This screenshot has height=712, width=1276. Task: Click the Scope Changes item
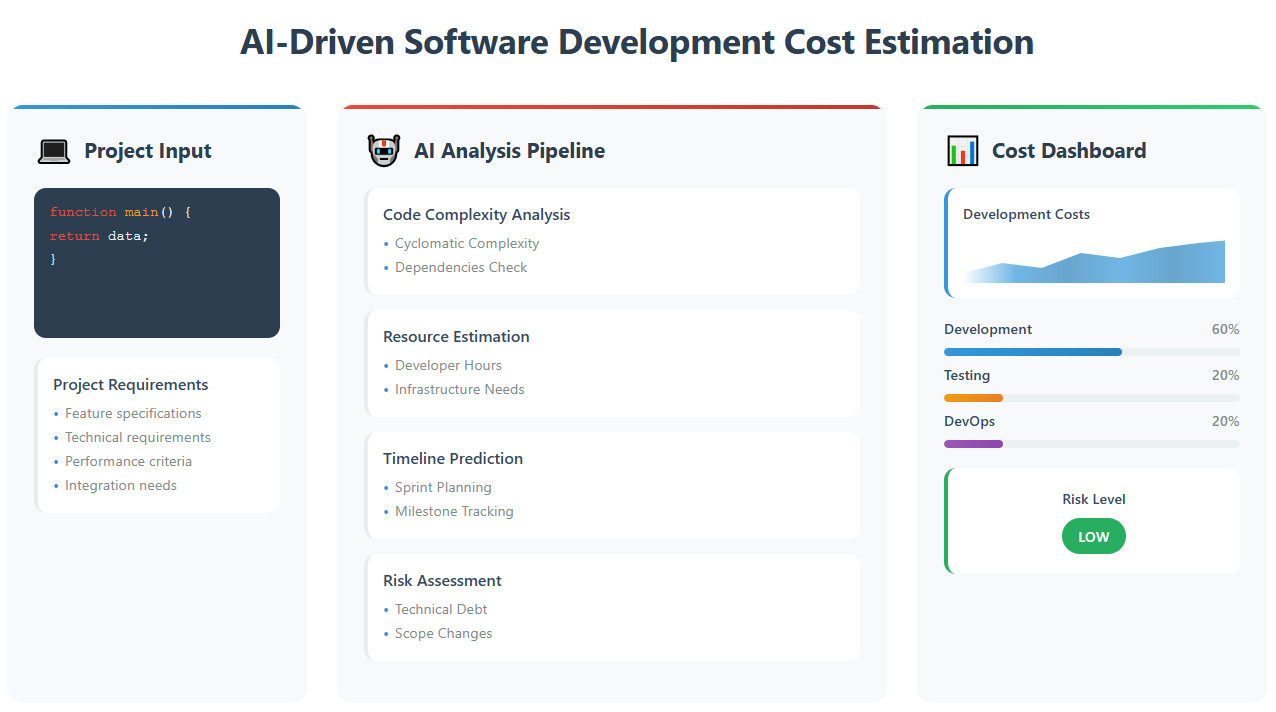coord(444,633)
